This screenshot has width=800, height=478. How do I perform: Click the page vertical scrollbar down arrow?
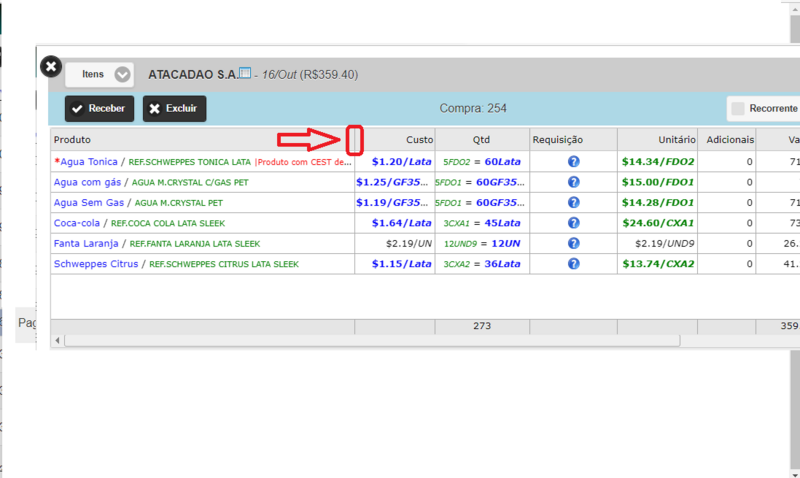[x=795, y=474]
